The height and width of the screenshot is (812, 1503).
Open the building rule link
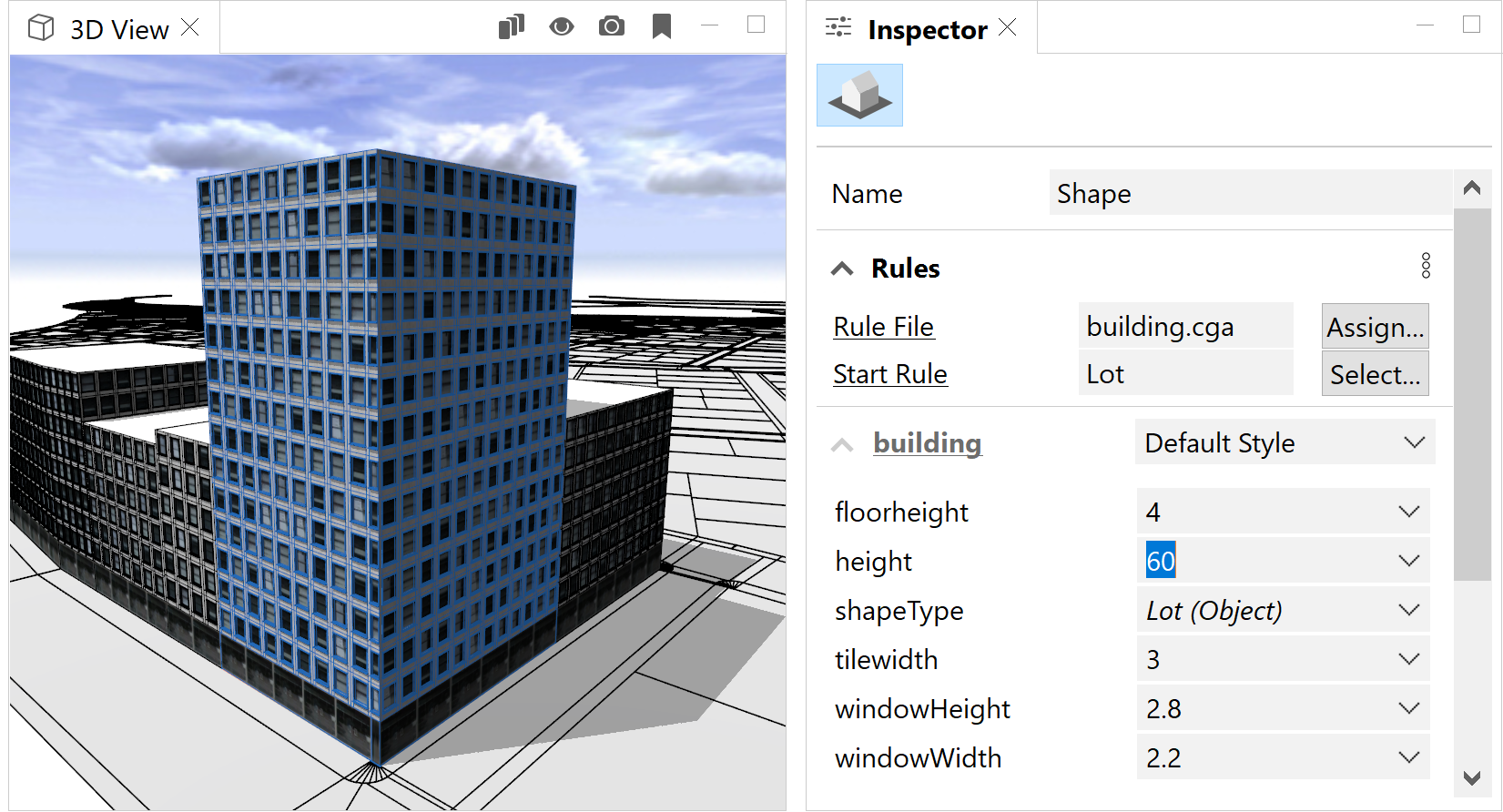click(x=927, y=443)
